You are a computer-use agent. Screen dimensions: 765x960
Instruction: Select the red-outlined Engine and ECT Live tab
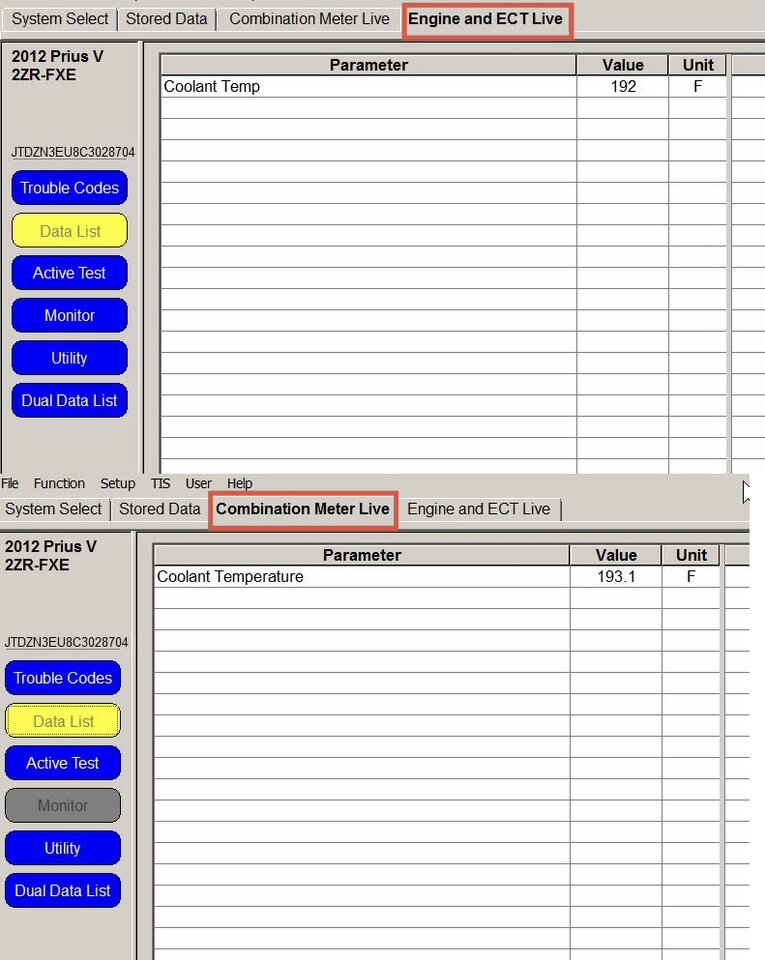point(486,19)
